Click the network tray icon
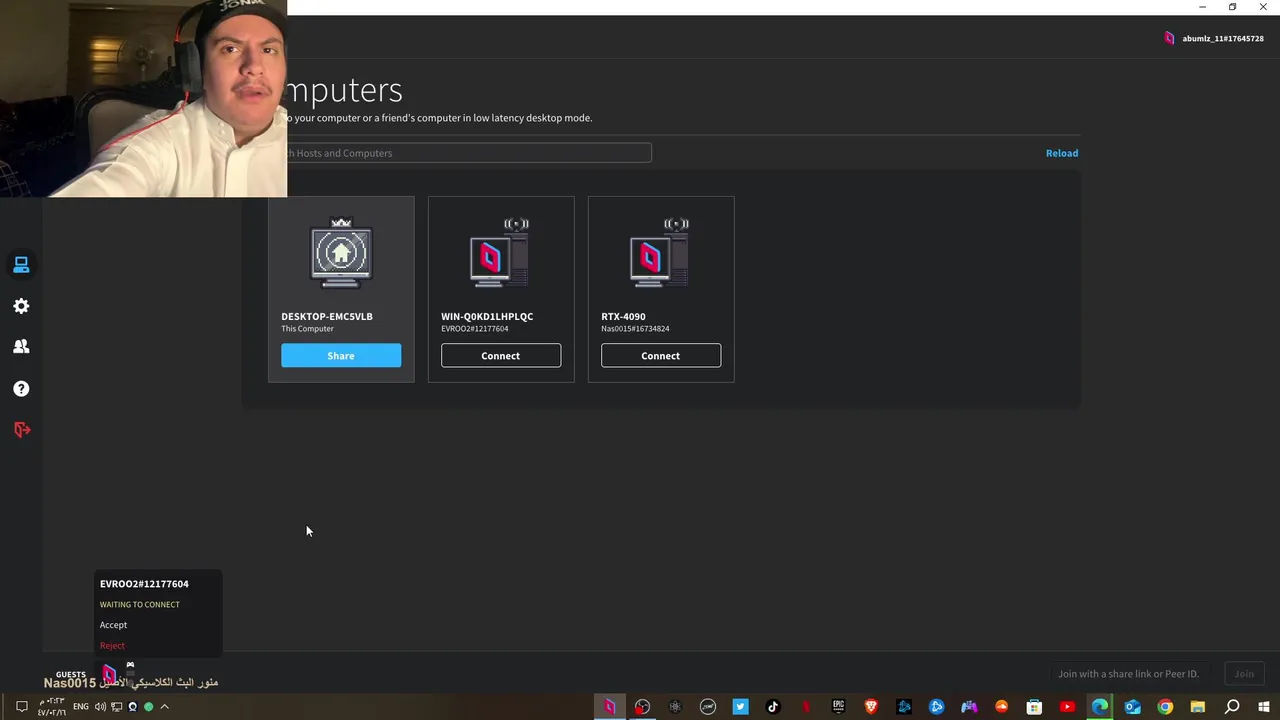This screenshot has height=720, width=1280. coord(116,707)
